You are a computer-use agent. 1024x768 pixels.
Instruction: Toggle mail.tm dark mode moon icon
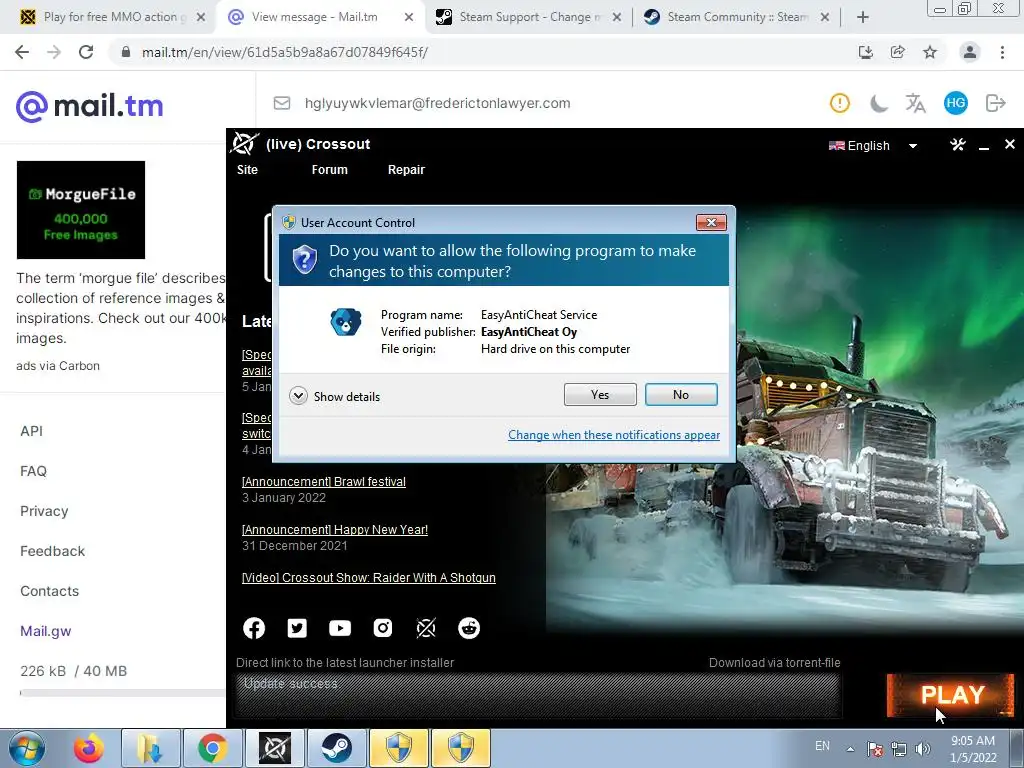(x=878, y=103)
